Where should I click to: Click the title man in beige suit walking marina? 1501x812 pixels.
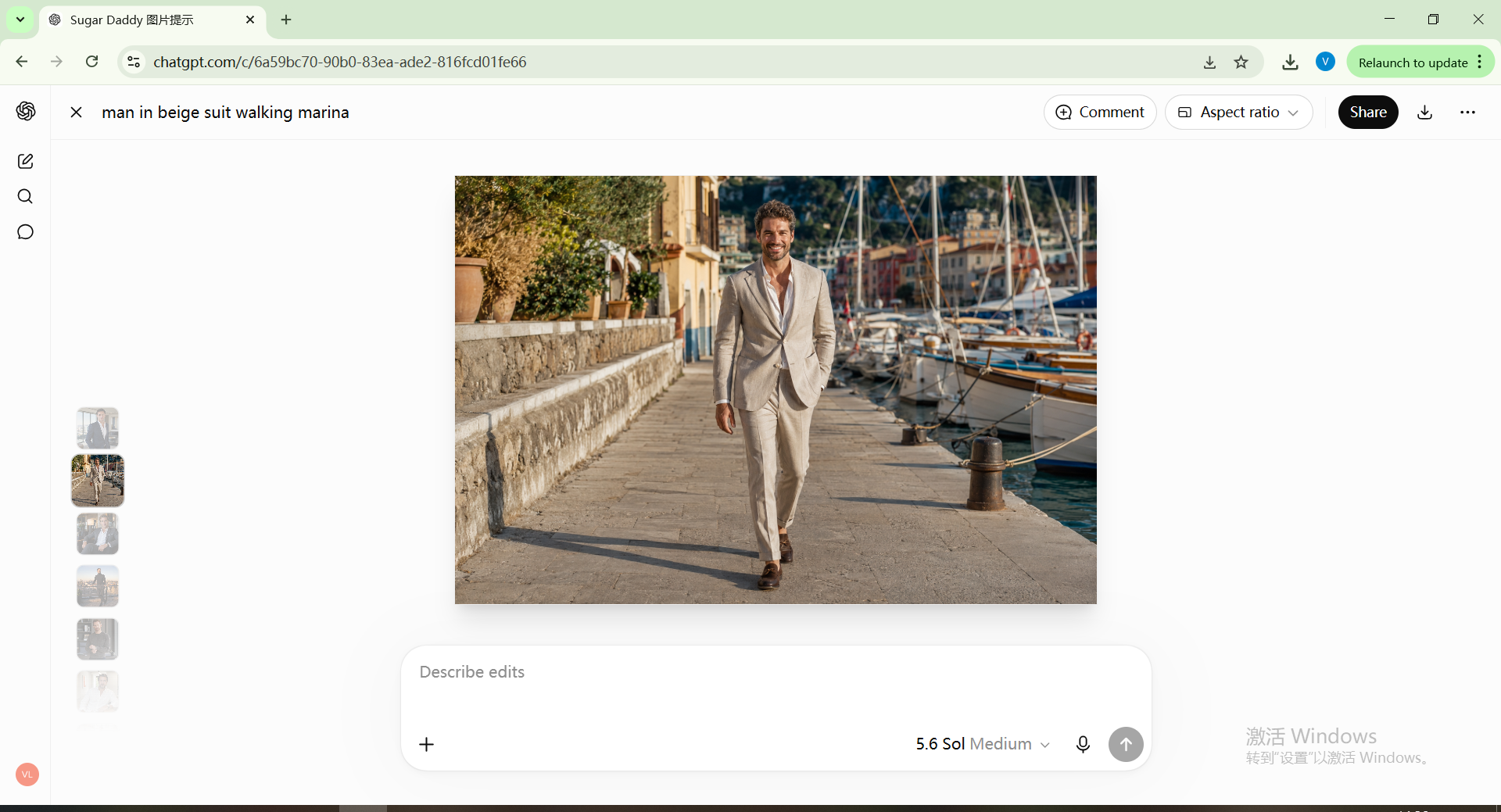(x=225, y=113)
